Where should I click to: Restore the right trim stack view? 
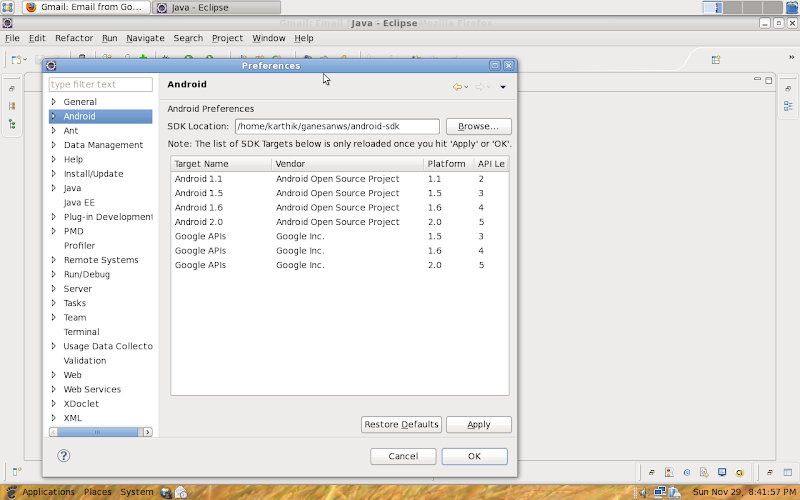tap(788, 88)
